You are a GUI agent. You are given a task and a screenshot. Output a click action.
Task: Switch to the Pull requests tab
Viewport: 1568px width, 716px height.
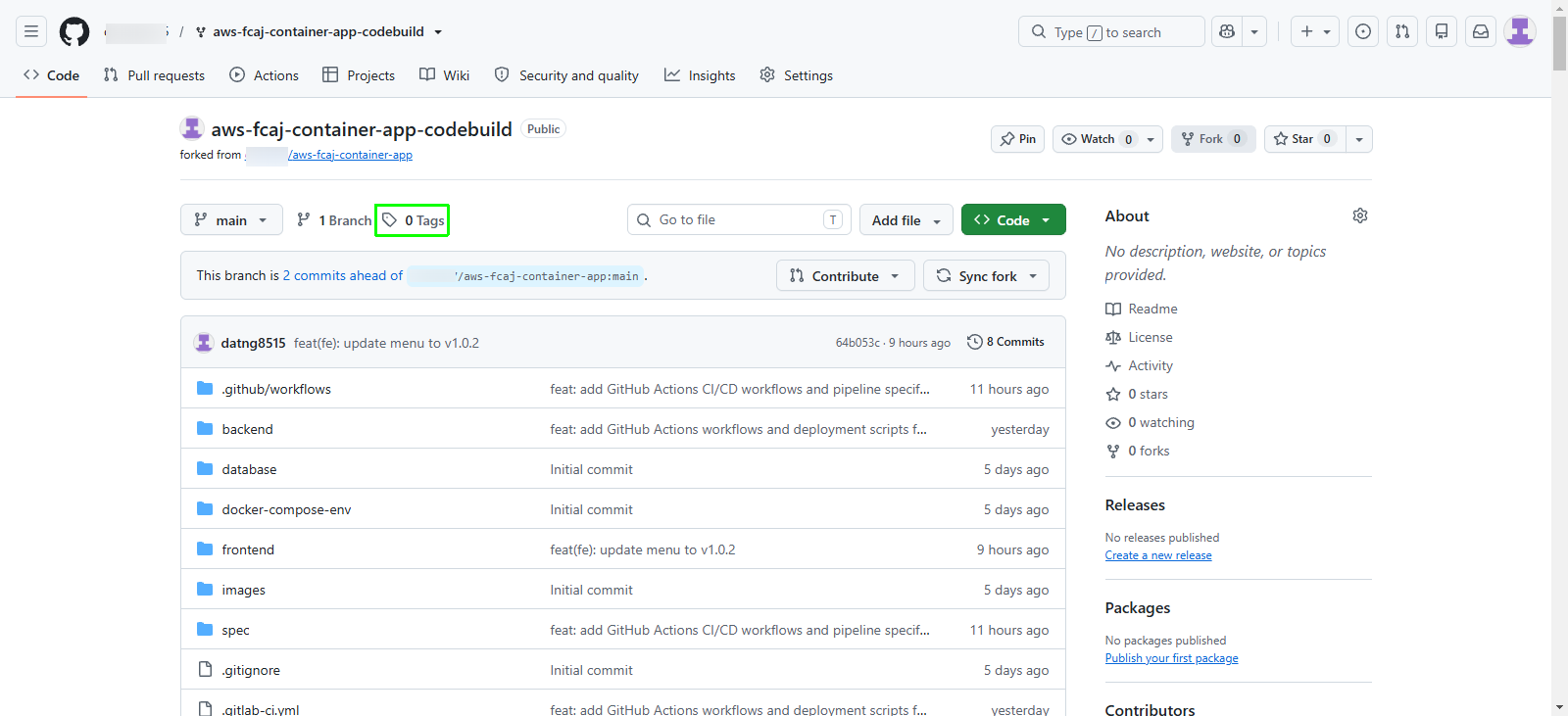(x=154, y=75)
